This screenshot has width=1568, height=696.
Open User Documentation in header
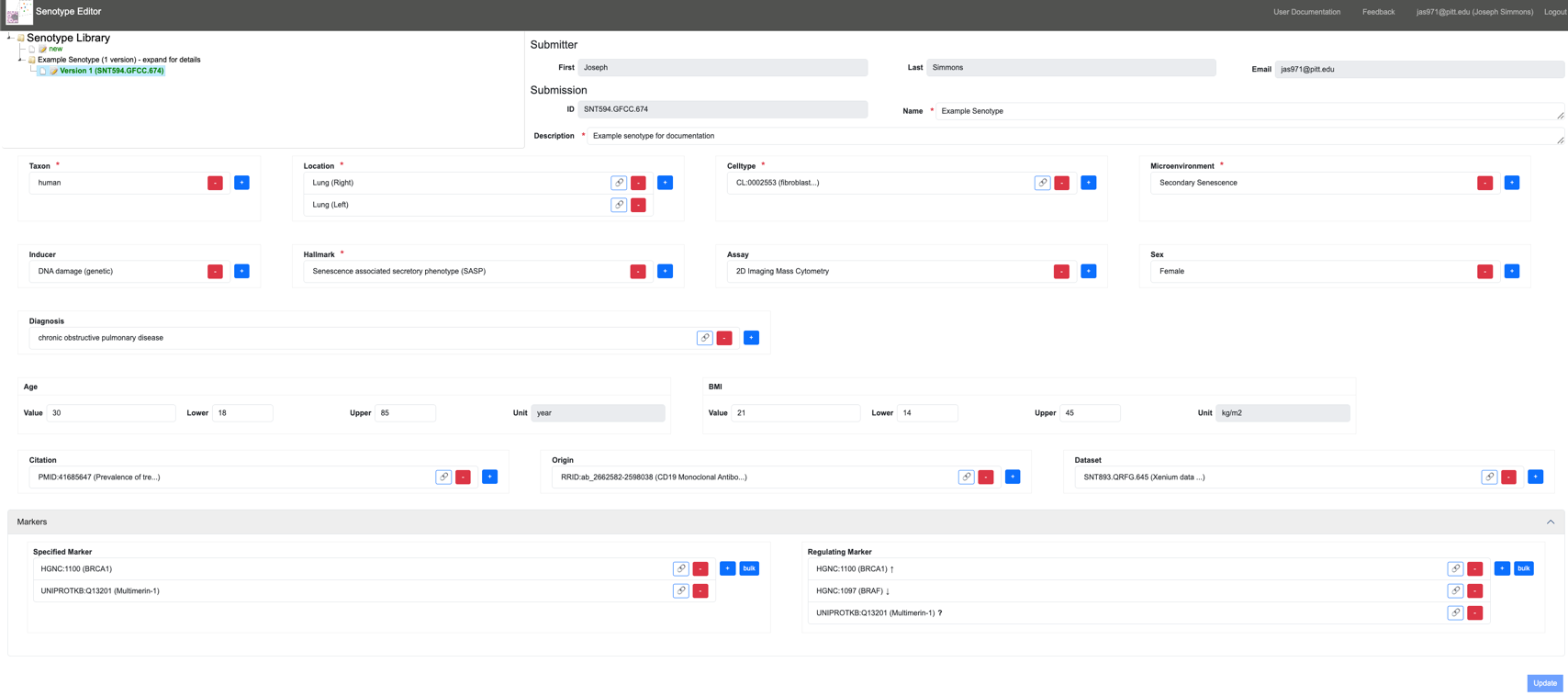point(1305,12)
